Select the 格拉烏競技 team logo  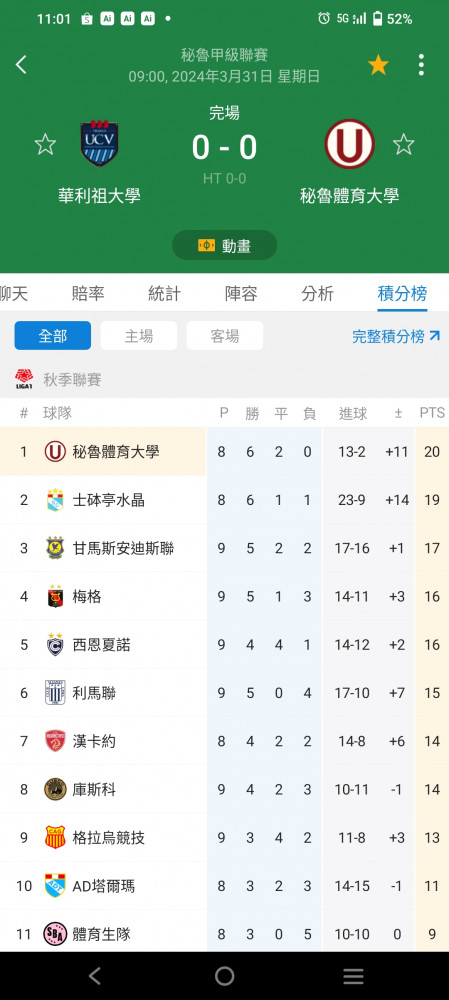click(x=55, y=837)
